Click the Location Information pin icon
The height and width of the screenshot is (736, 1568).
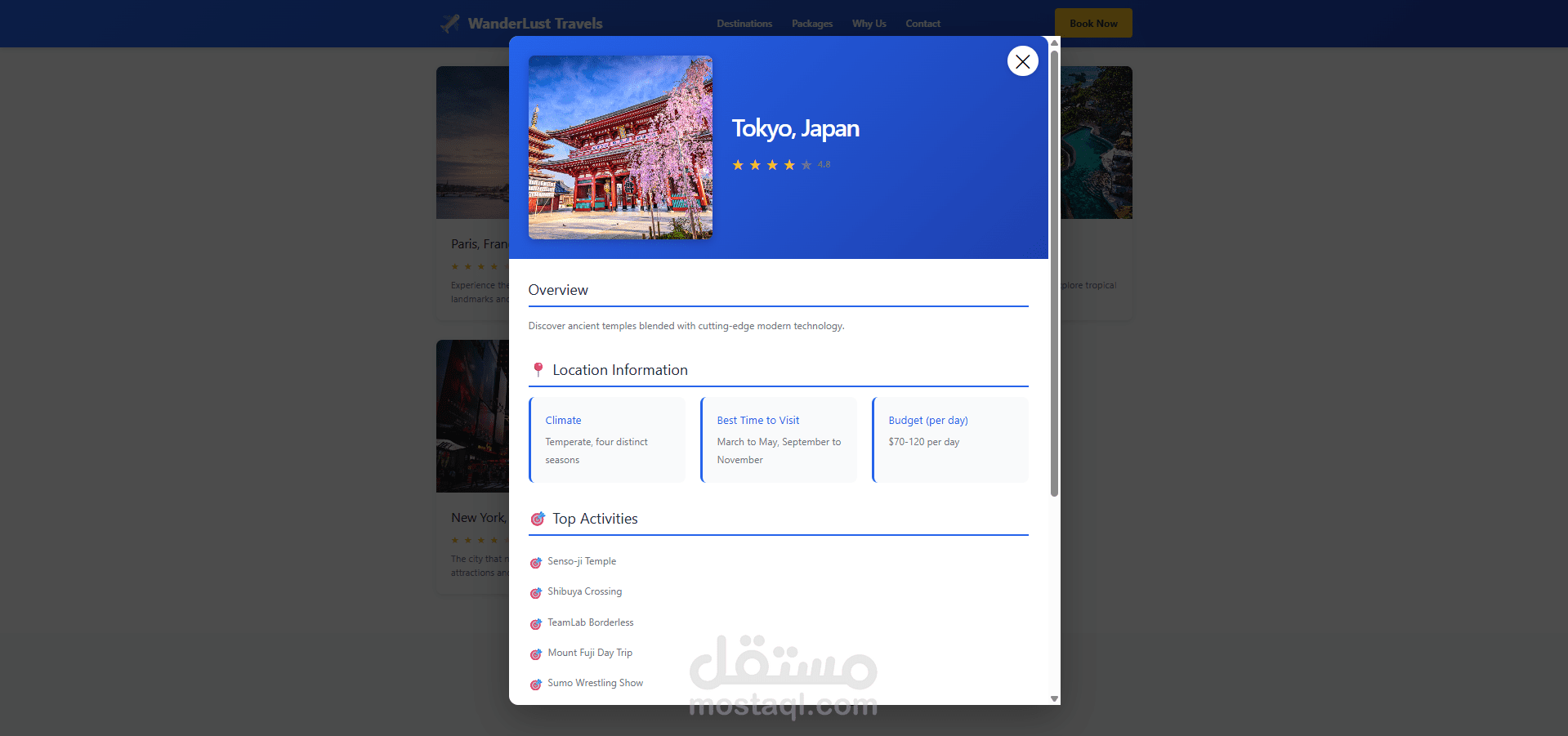pyautogui.click(x=538, y=370)
